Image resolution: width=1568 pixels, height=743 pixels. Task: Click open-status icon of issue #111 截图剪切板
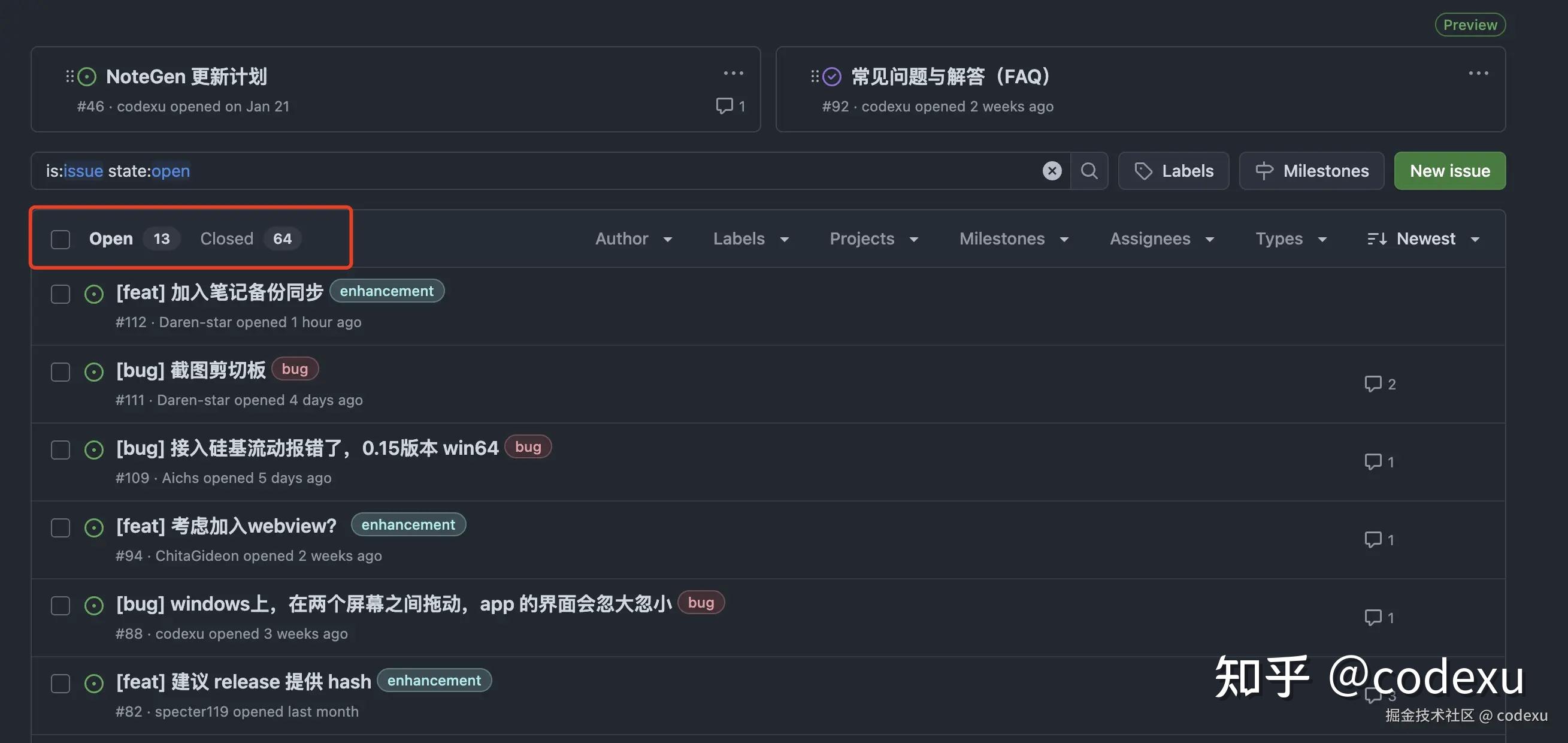(94, 372)
